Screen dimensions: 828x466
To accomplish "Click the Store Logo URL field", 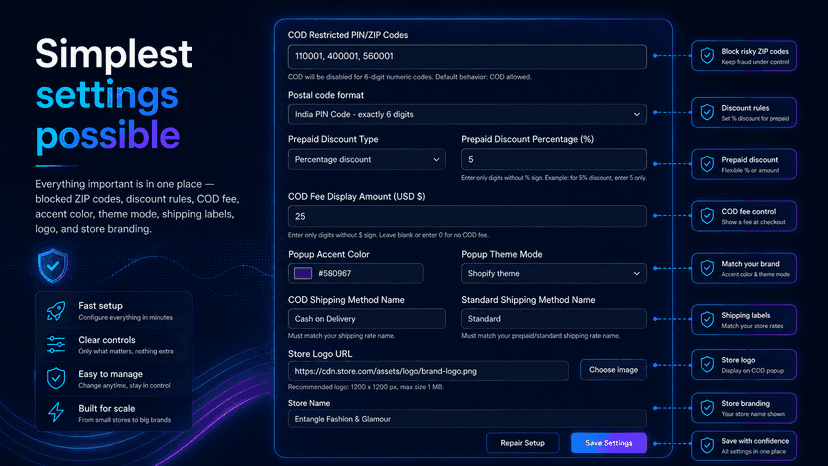I will 428,371.
